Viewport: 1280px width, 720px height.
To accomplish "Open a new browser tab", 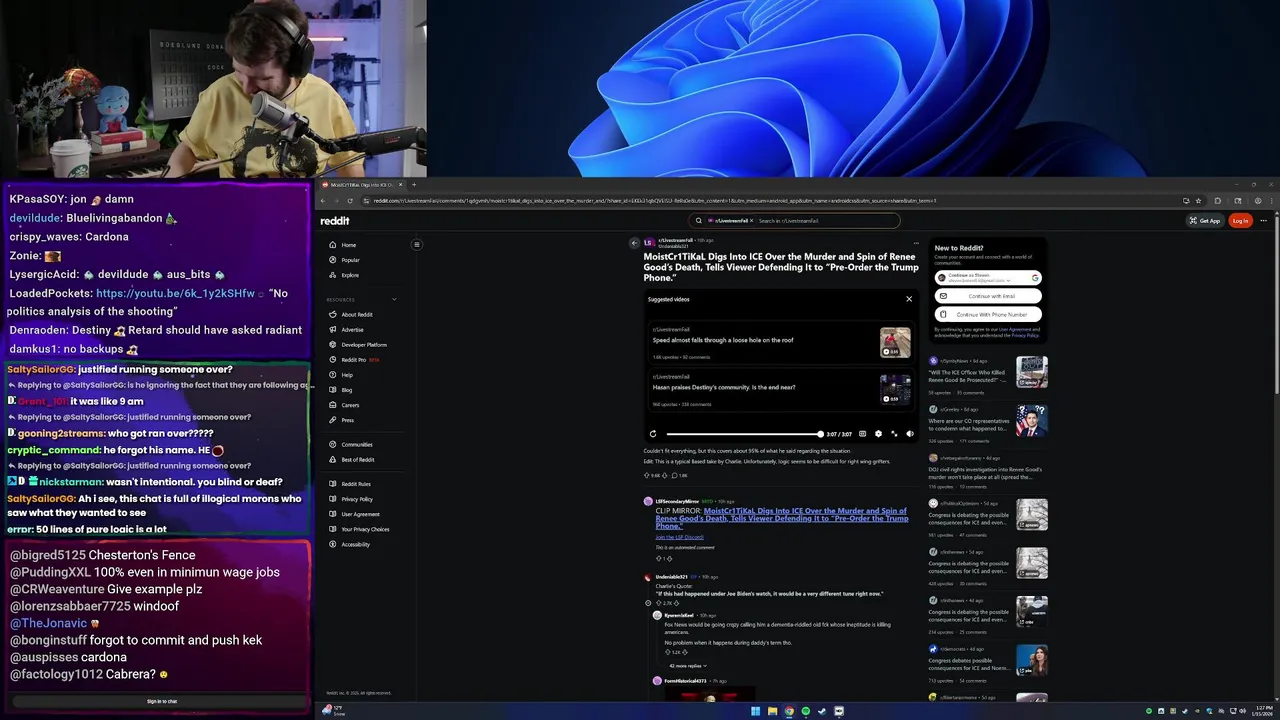I will [x=414, y=185].
